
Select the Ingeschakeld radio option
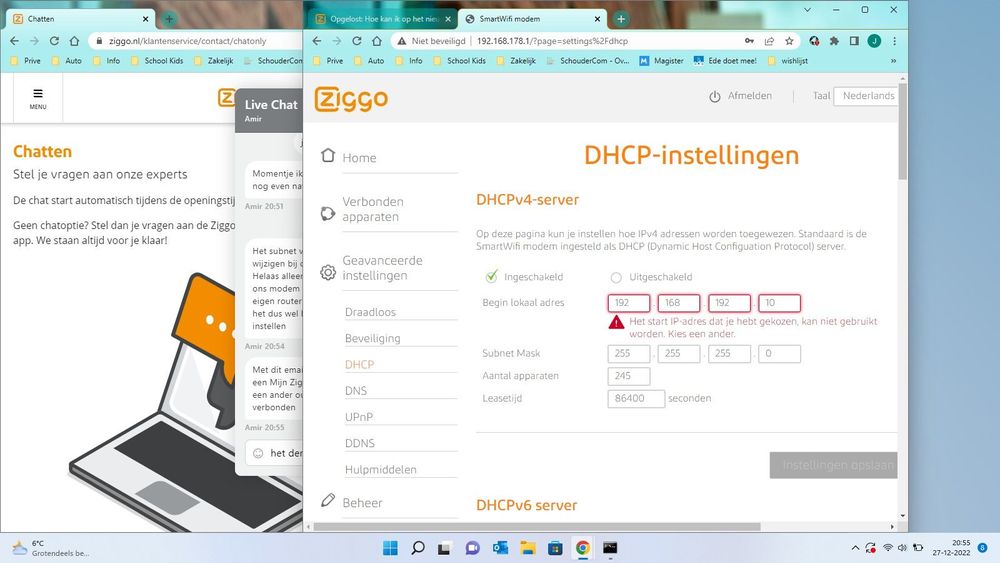491,276
